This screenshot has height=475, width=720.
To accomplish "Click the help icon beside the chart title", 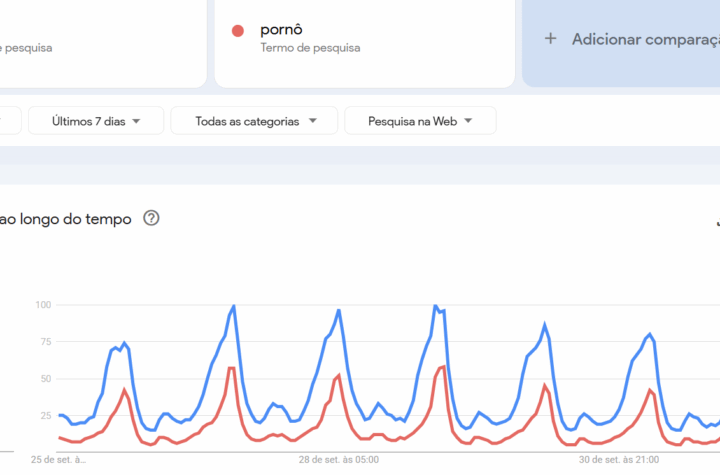I will click(151, 218).
